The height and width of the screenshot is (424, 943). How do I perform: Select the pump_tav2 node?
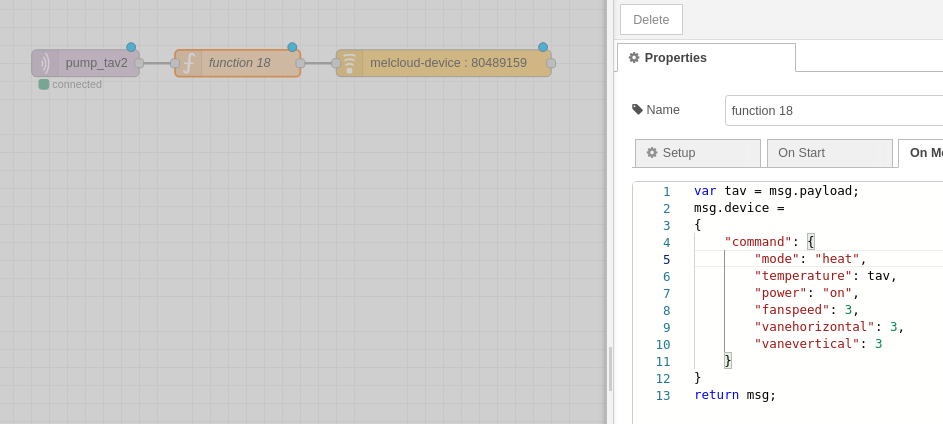85,63
